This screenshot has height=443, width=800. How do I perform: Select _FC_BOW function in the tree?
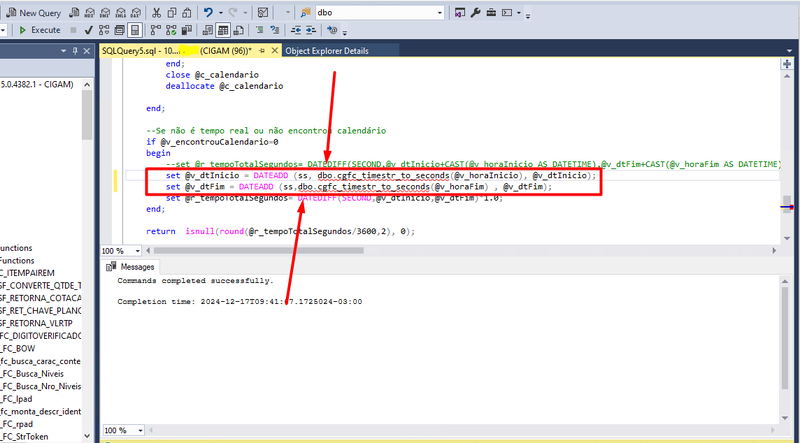point(17,349)
